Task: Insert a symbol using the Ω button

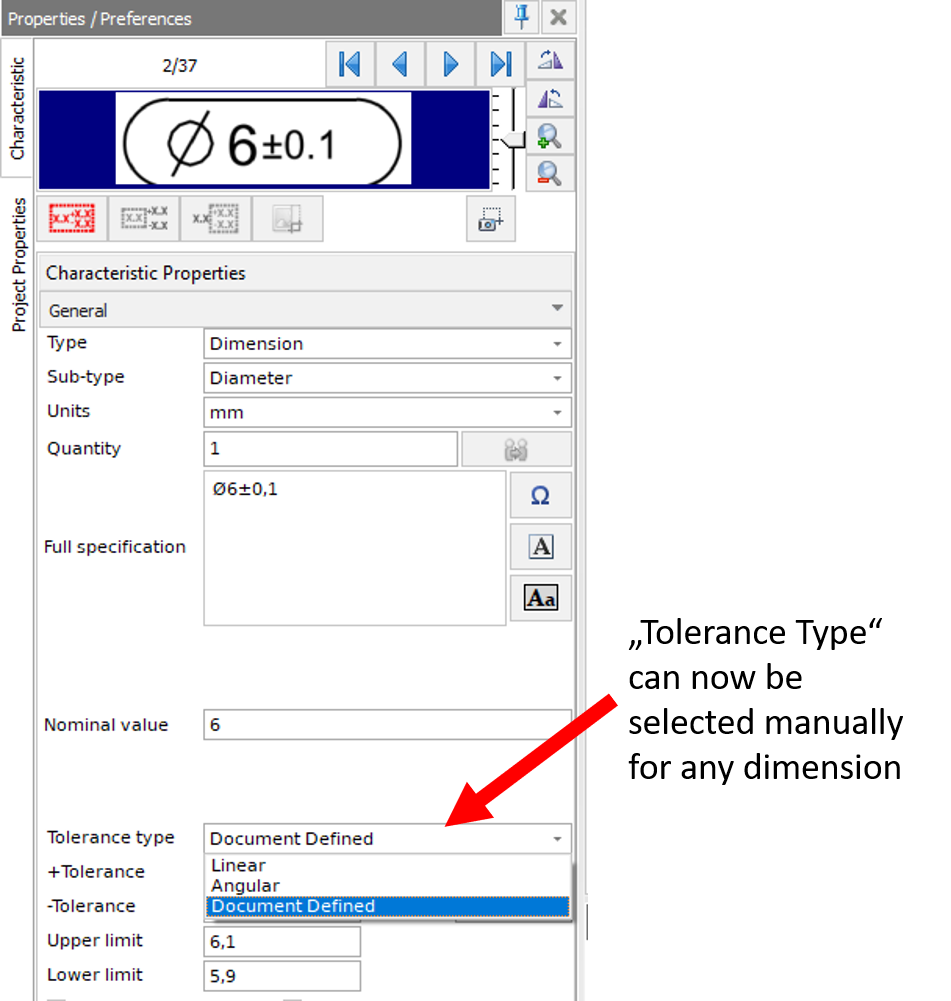Action: [541, 495]
